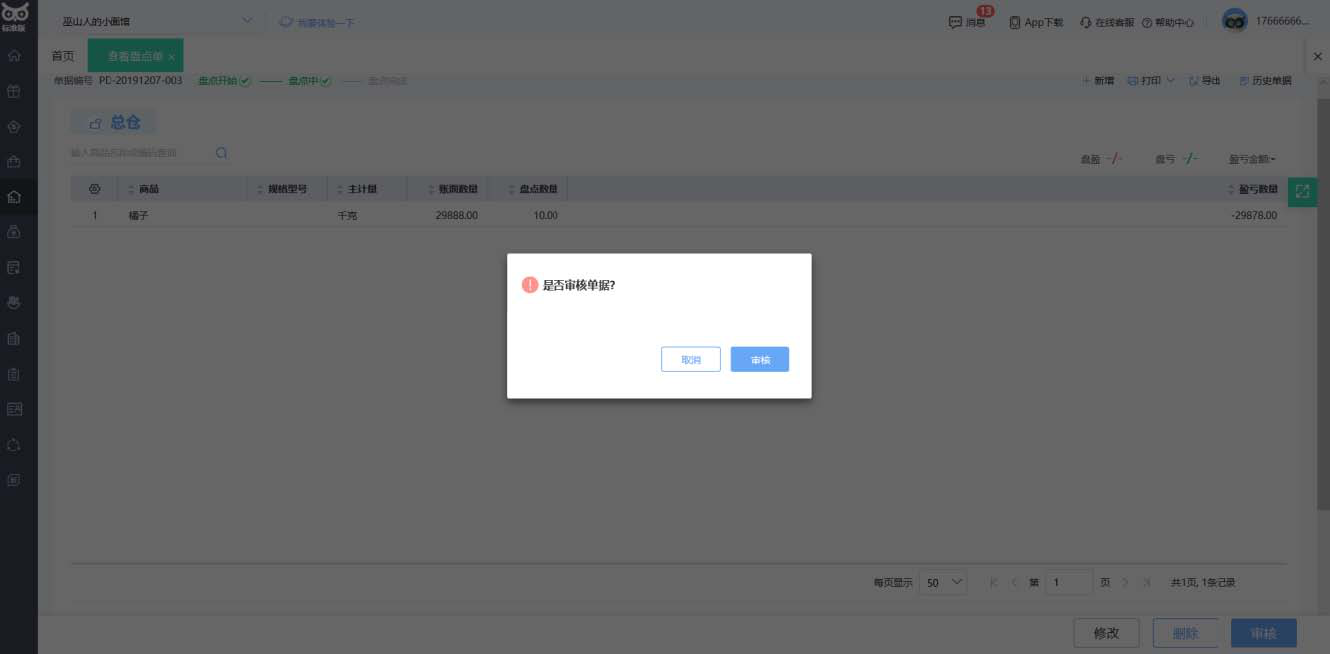Click the bottom-right 审核 button

click(x=1264, y=633)
